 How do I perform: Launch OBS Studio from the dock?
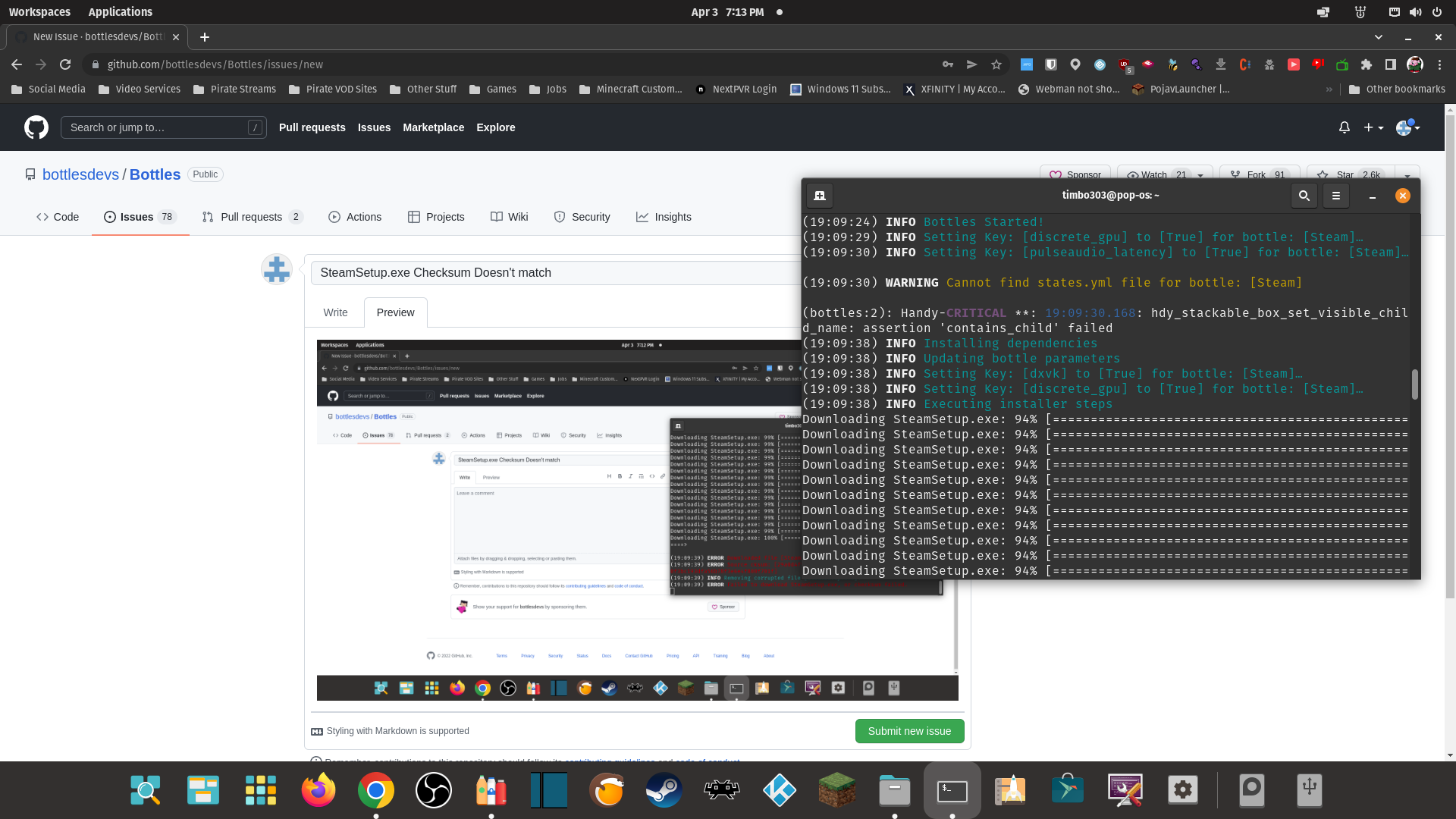pos(433,790)
